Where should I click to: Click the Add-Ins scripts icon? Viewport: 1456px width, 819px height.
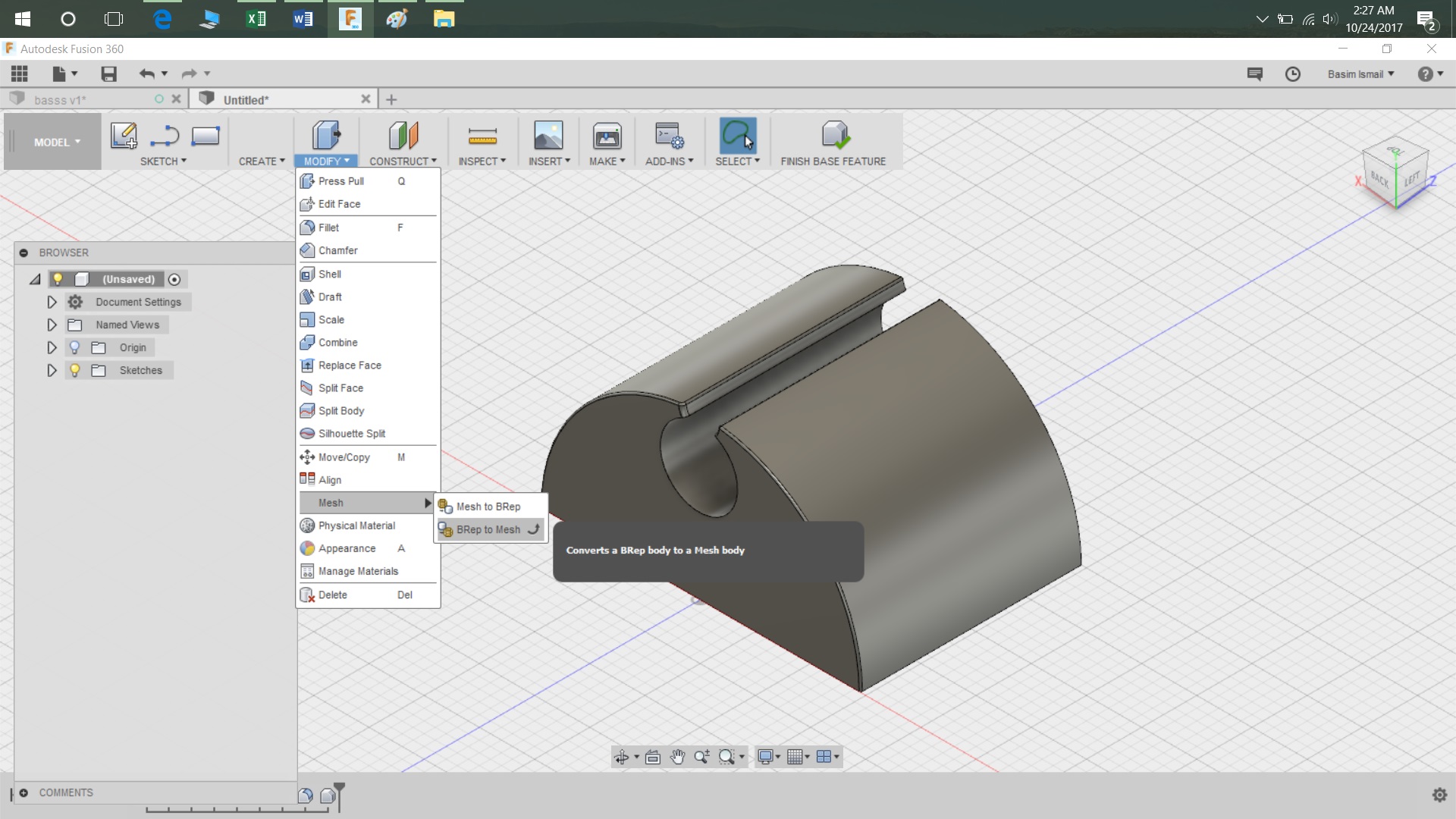(x=670, y=136)
